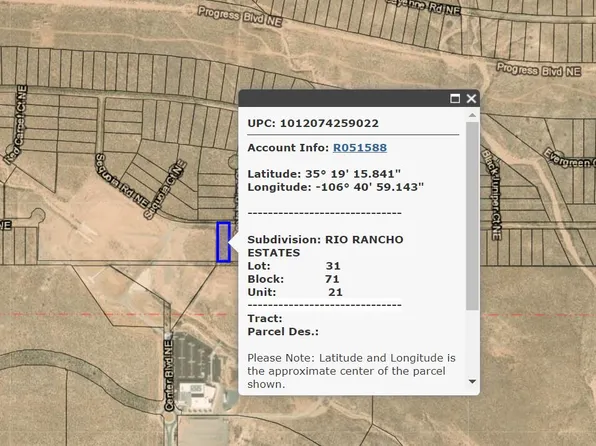596x446 pixels.
Task: Click the Tract: field label
Action: click(265, 318)
